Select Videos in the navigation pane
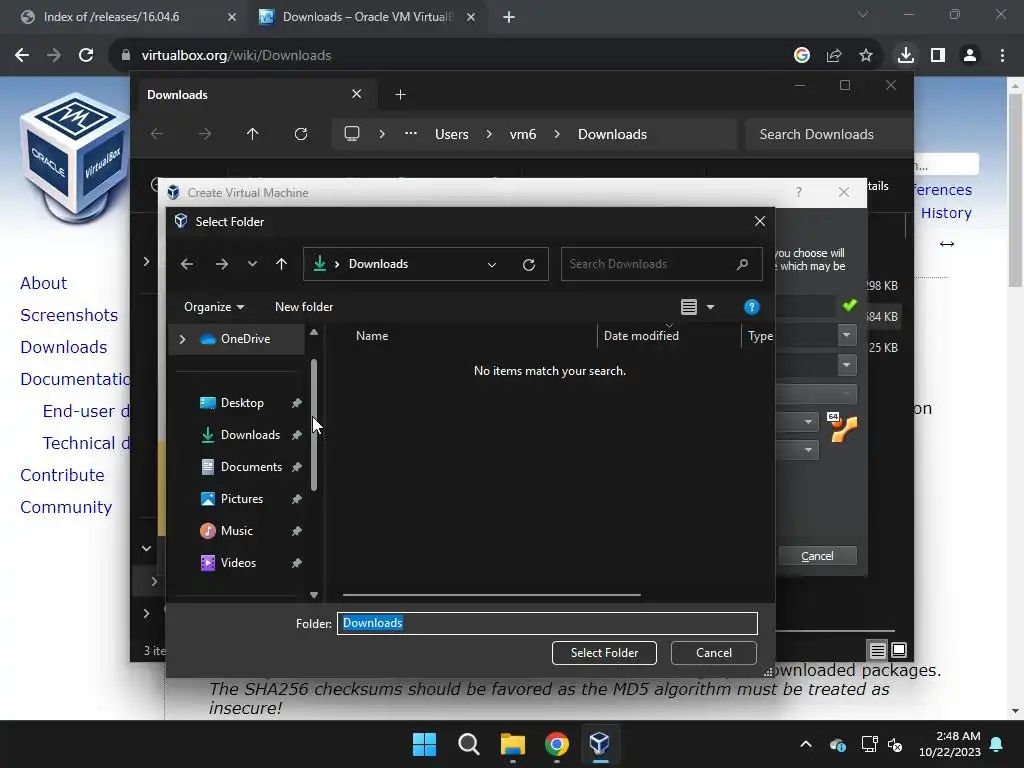Image resolution: width=1024 pixels, height=768 pixels. 238,563
